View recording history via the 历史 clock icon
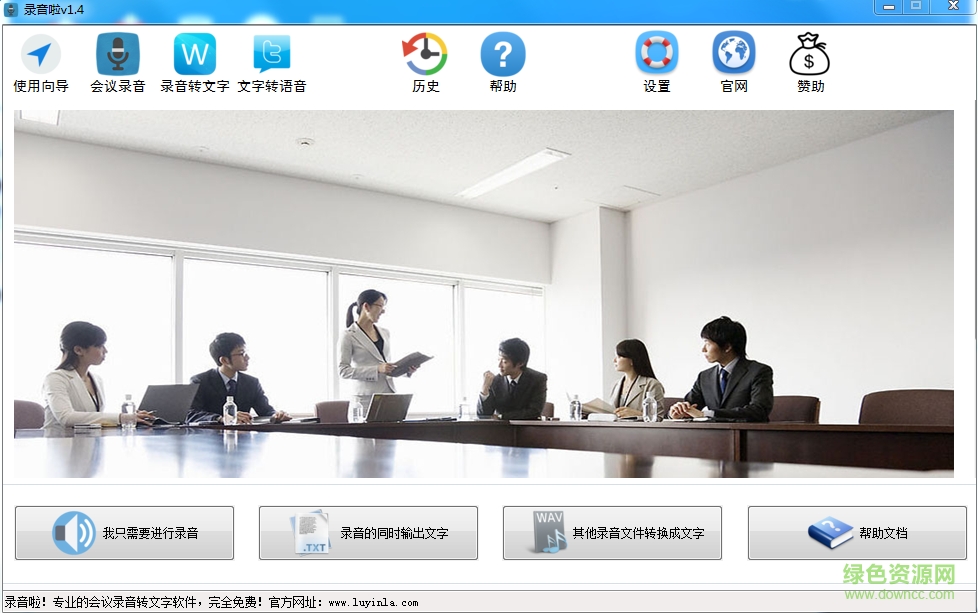The width and height of the screenshot is (978, 613). pos(425,57)
